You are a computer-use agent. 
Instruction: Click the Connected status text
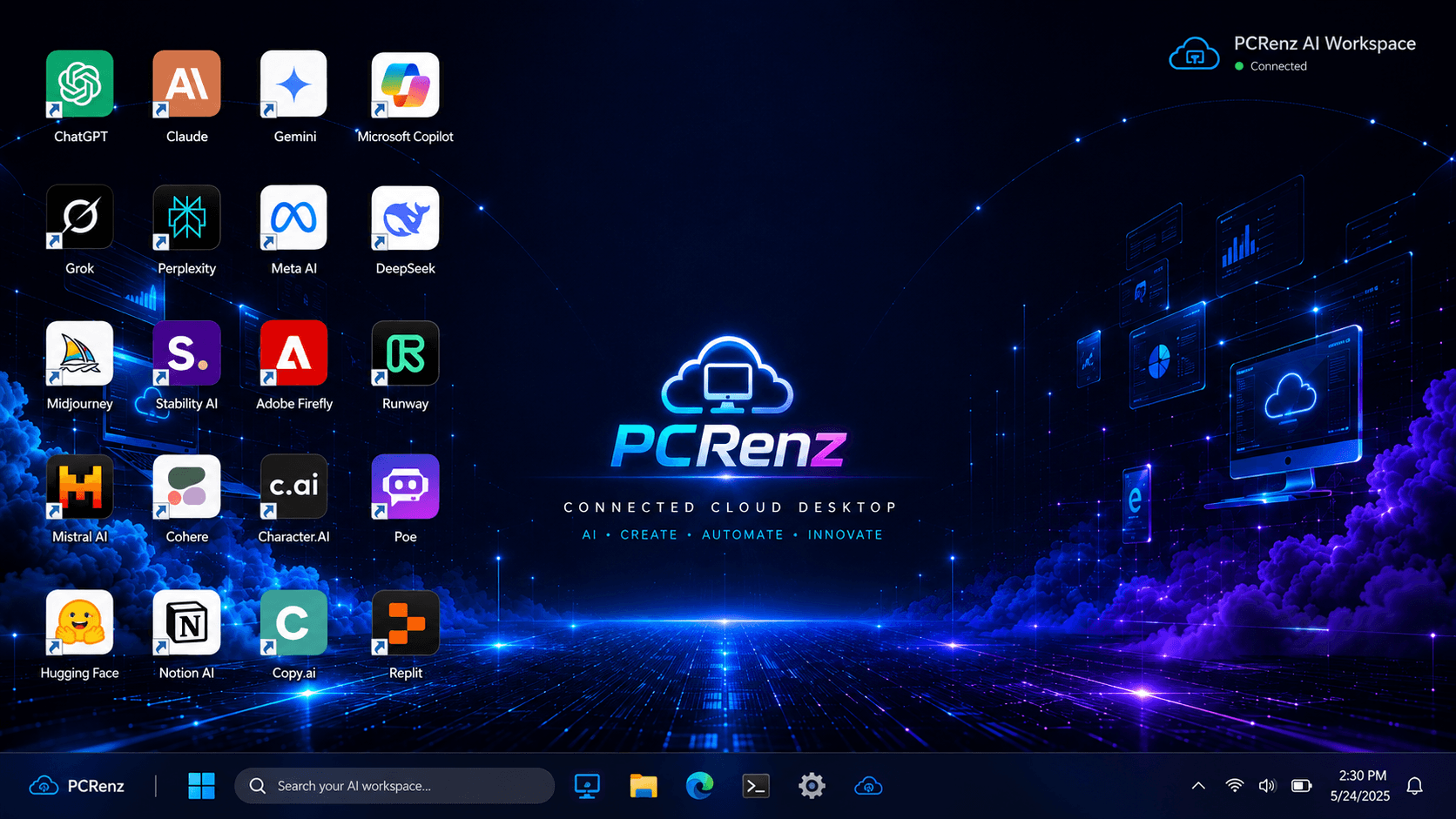[1278, 66]
